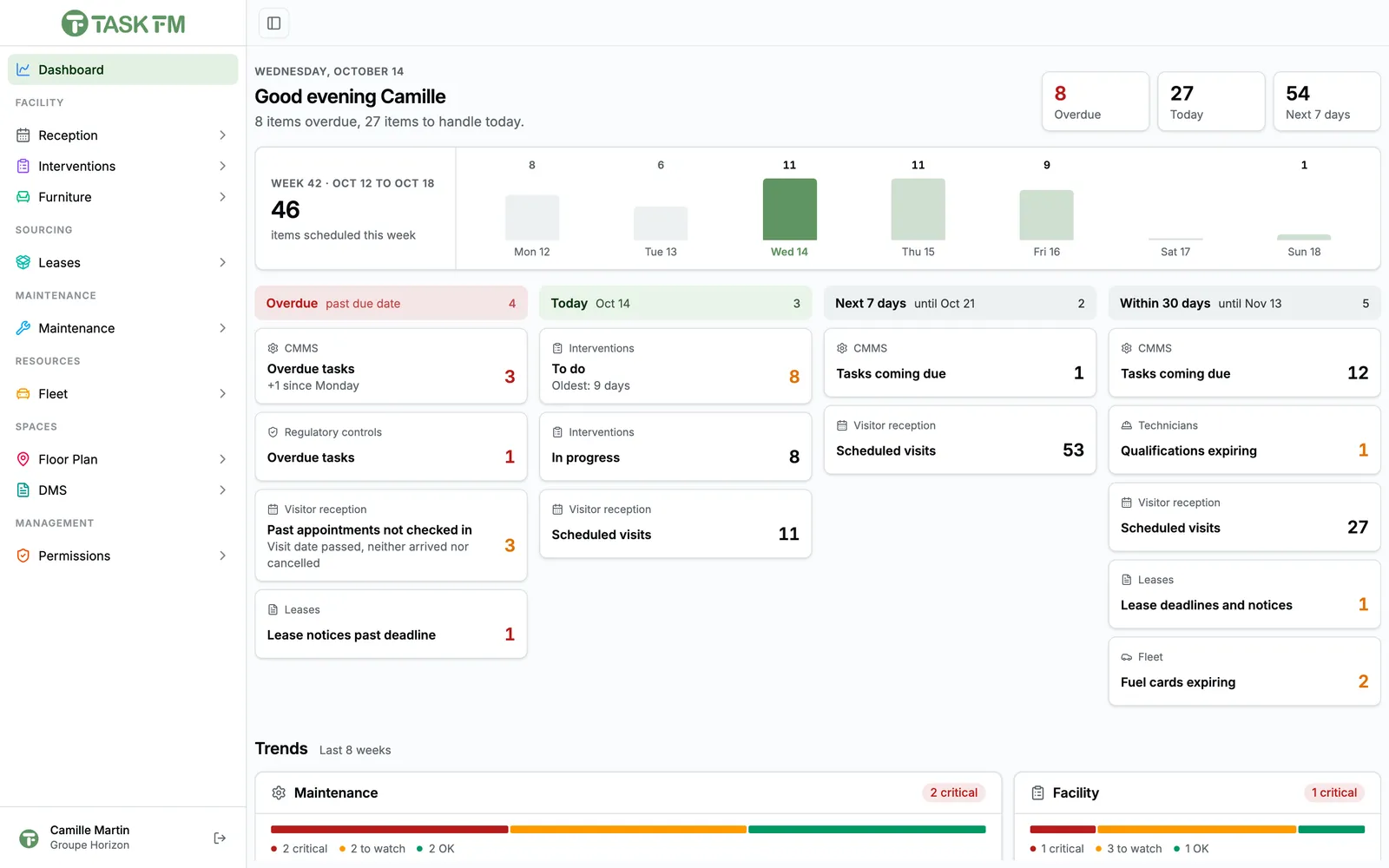Open the Lease notices past deadline card
The image size is (1389, 868).
click(391, 624)
